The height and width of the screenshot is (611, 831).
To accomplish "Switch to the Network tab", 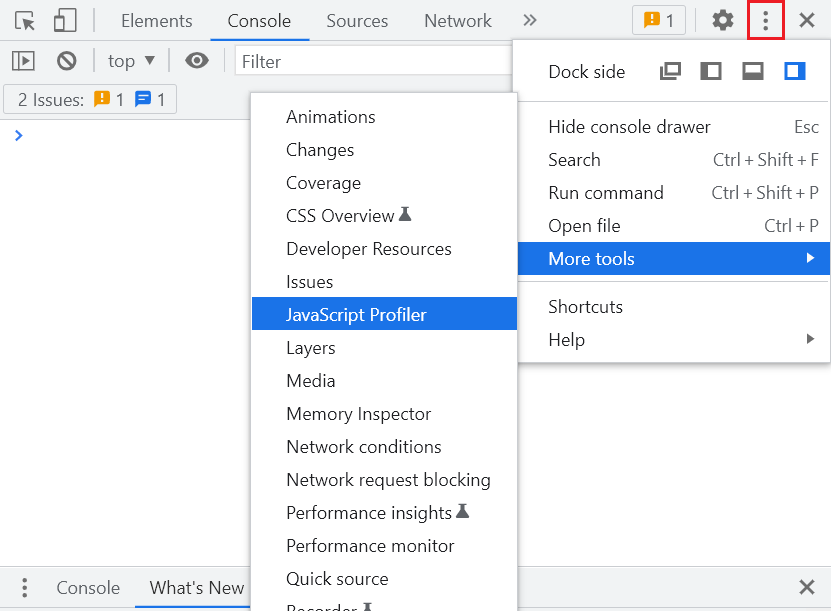I will pyautogui.click(x=457, y=21).
